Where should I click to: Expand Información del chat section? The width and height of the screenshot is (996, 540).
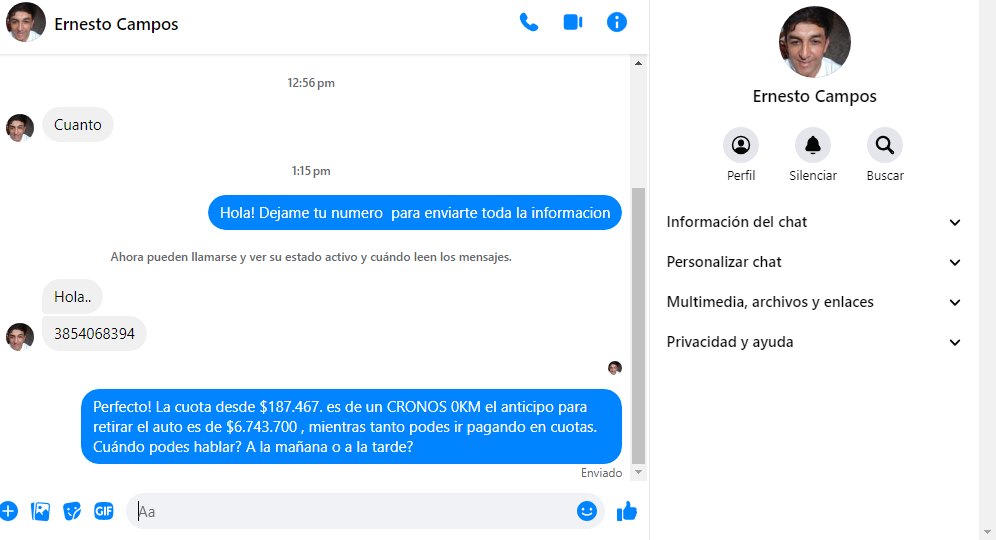[814, 222]
